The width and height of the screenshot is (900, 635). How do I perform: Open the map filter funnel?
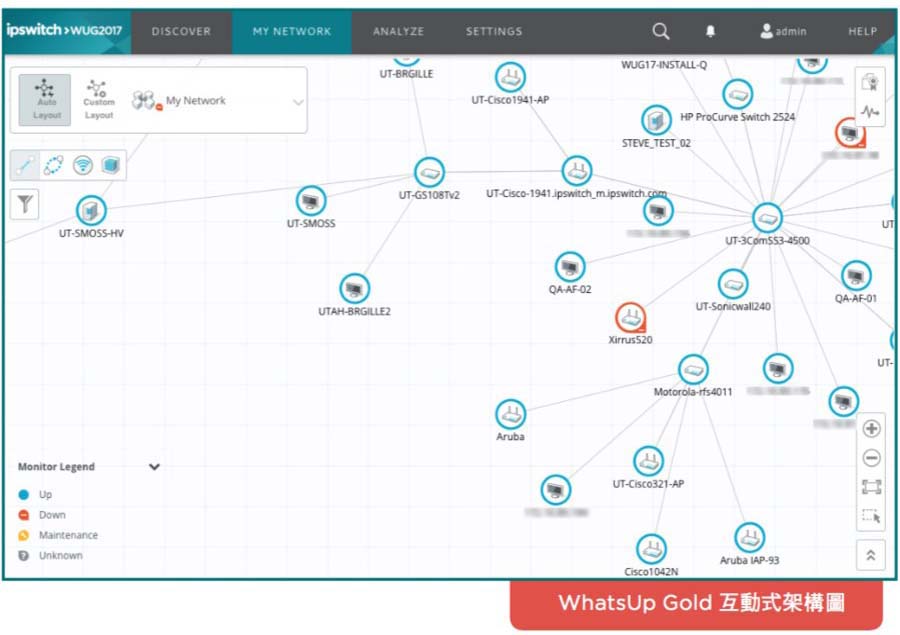(25, 204)
